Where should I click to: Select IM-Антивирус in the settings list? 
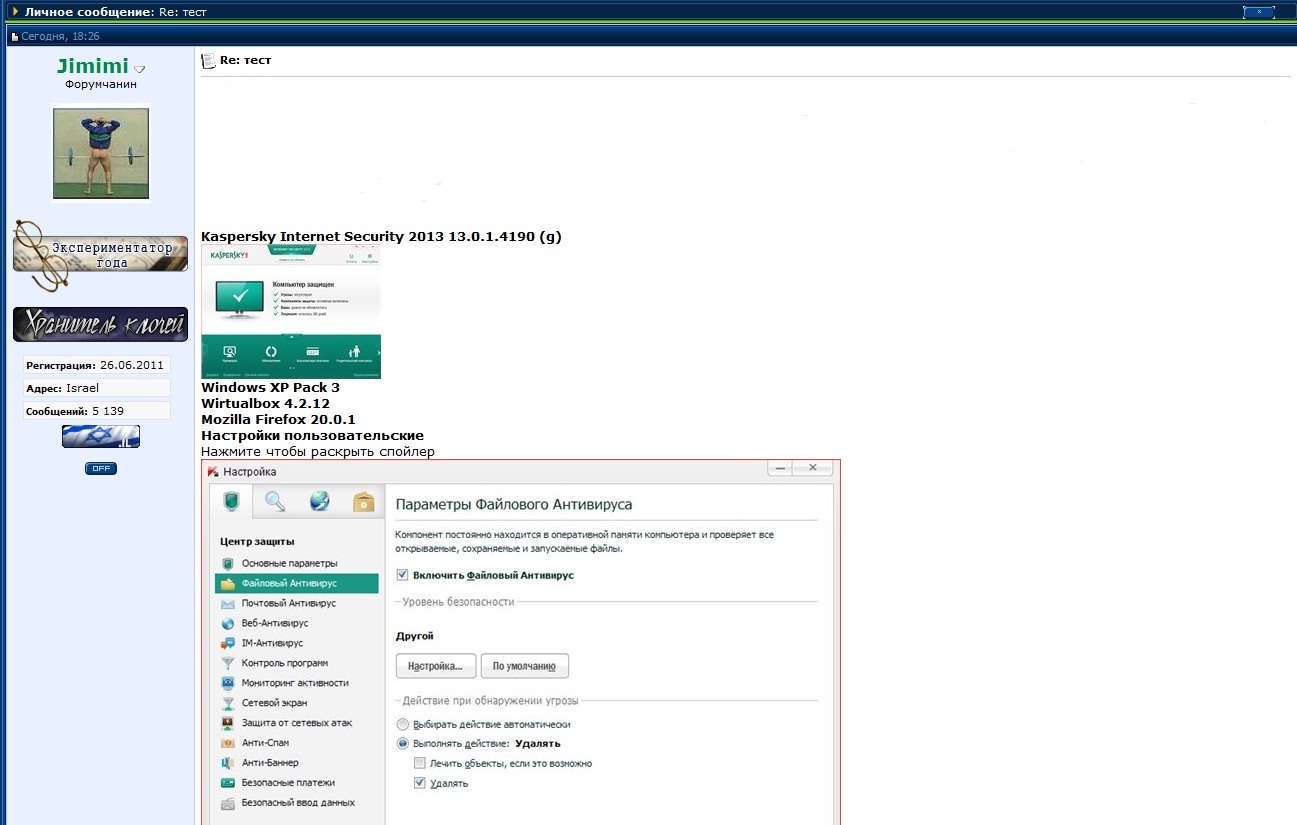coord(272,644)
